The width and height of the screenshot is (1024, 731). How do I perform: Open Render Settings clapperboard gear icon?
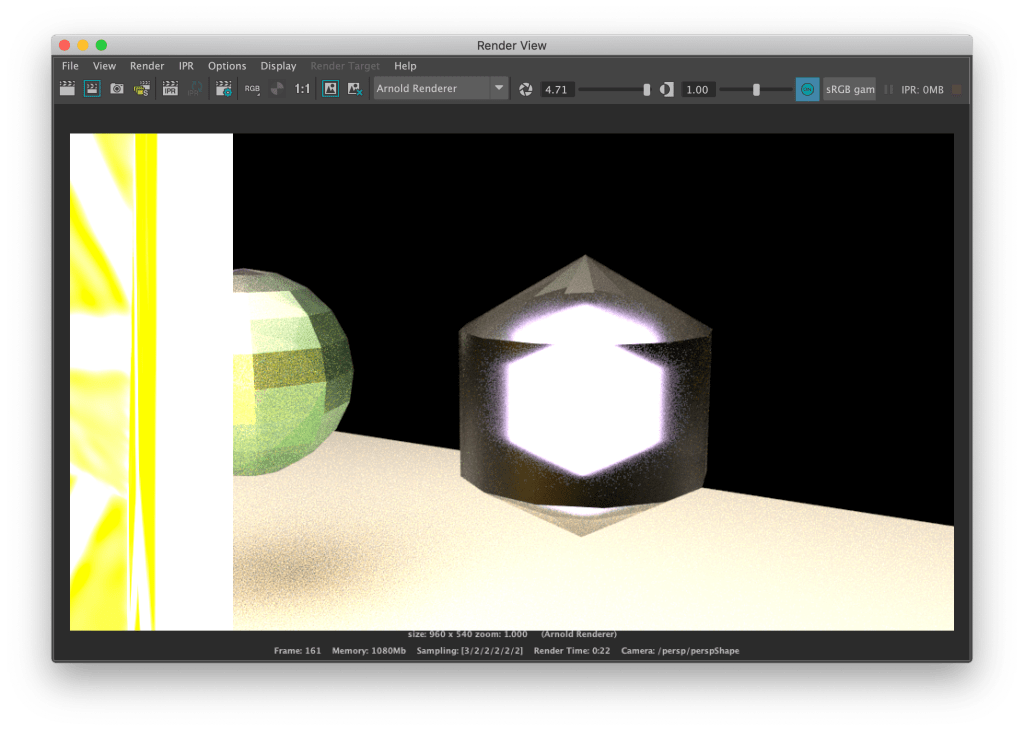point(223,89)
